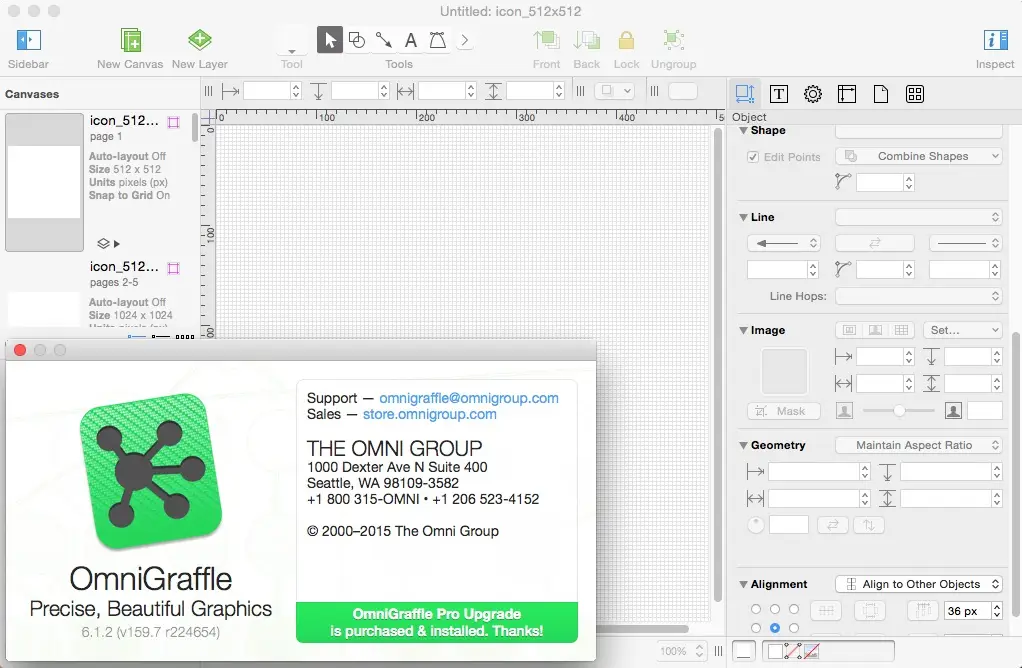Click the selected bottom-center alignment radio button

[774, 628]
